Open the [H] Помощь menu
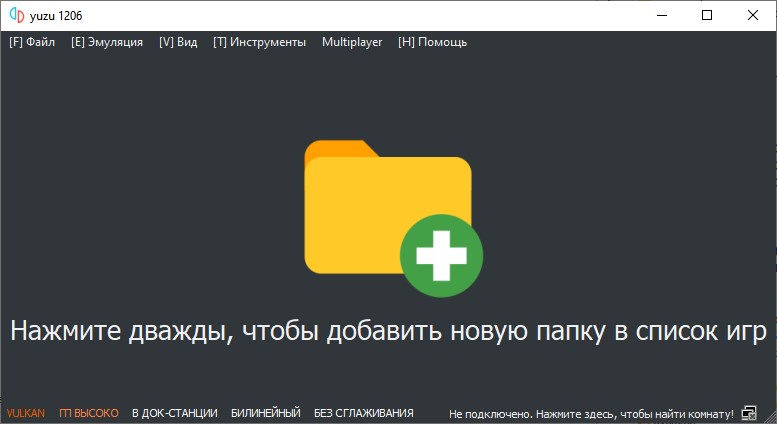This screenshot has height=424, width=777. (x=432, y=42)
